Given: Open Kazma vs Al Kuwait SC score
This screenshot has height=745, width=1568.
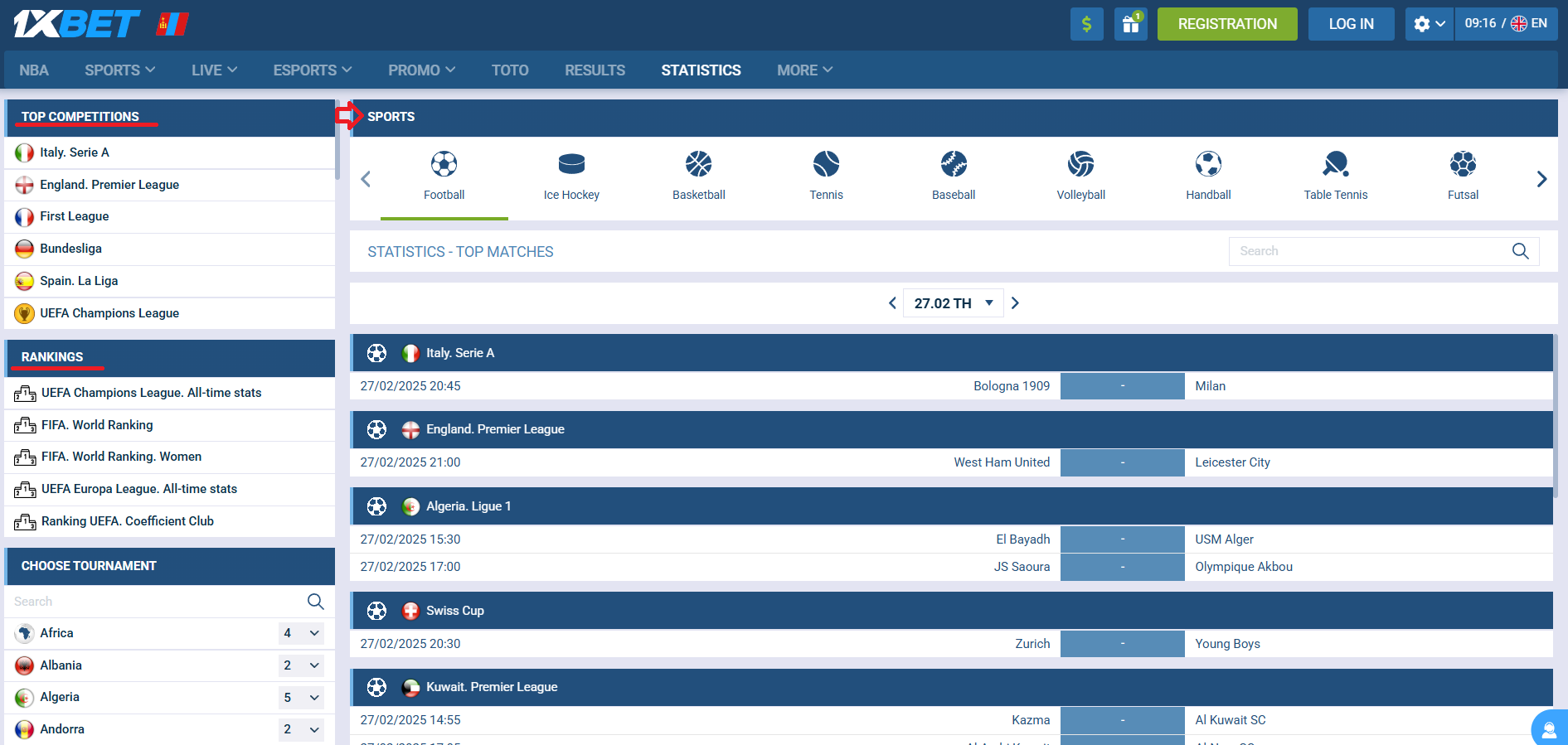Looking at the screenshot, I should point(1122,720).
